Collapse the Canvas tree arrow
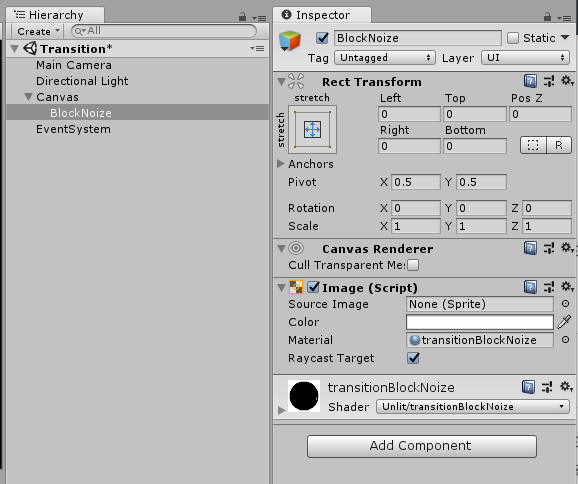 point(28,97)
